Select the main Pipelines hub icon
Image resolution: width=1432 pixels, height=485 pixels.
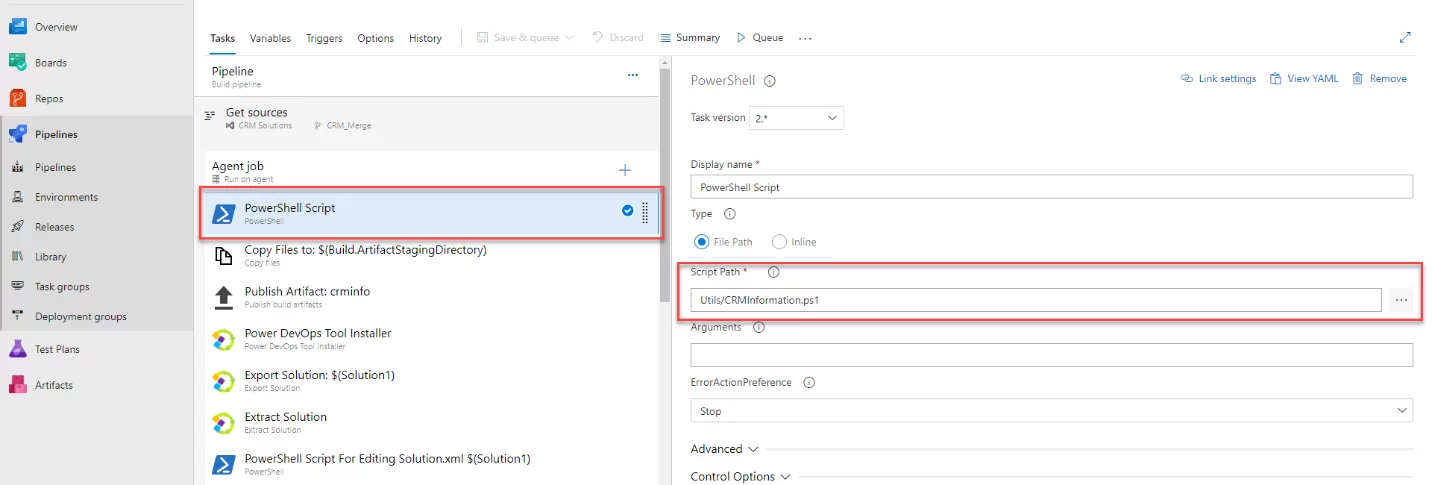(x=17, y=134)
